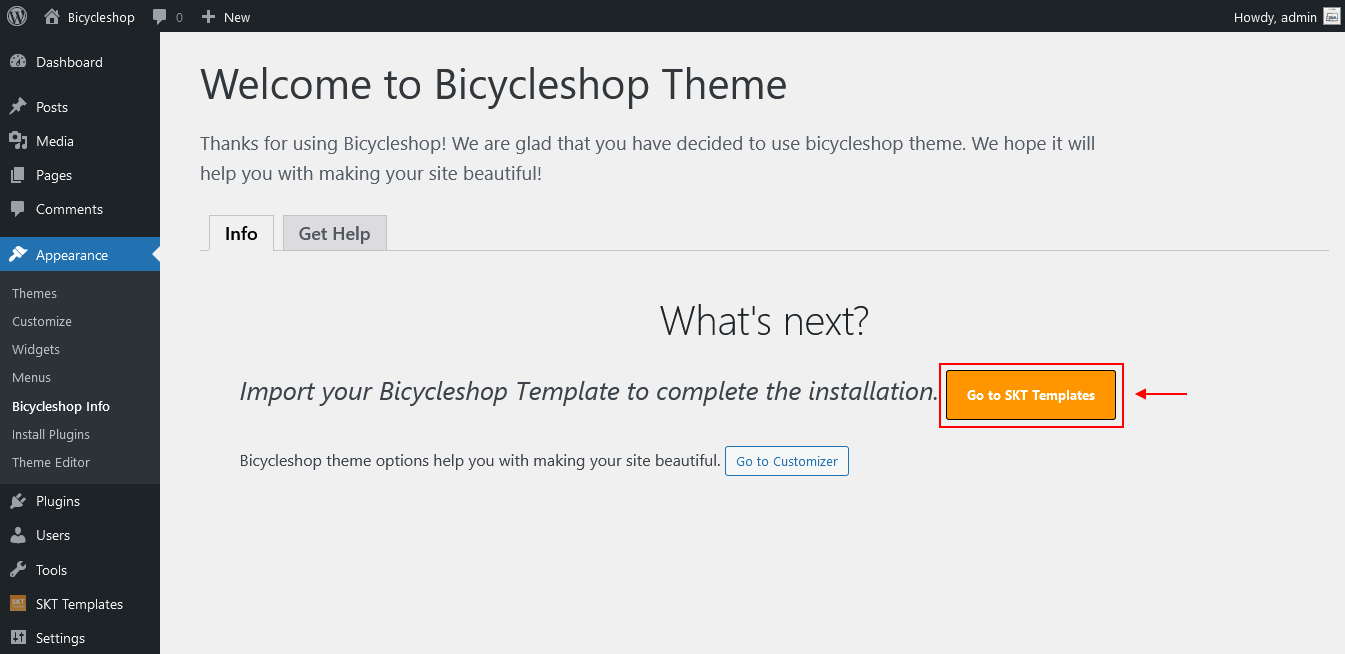This screenshot has height=654, width=1345.
Task: Open the Bicycleshop home icon
Action: click(x=52, y=16)
